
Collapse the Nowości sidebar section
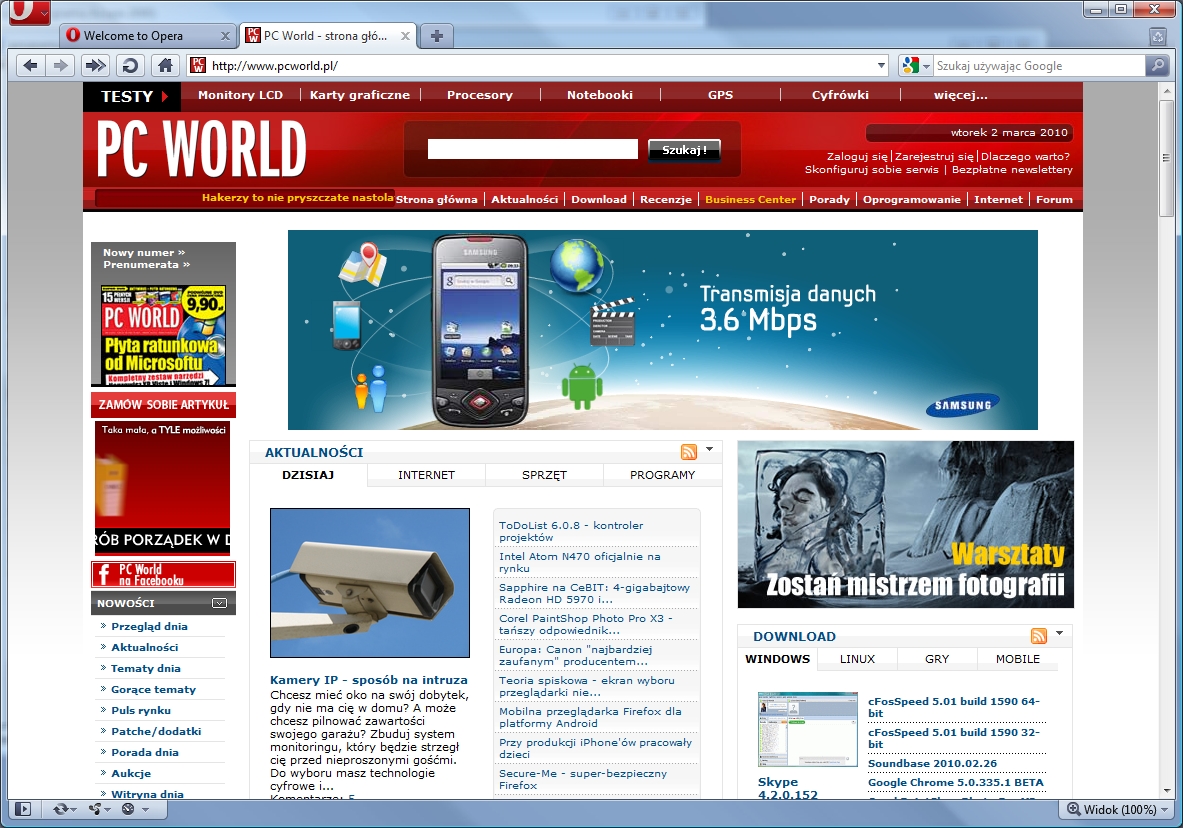click(x=219, y=603)
